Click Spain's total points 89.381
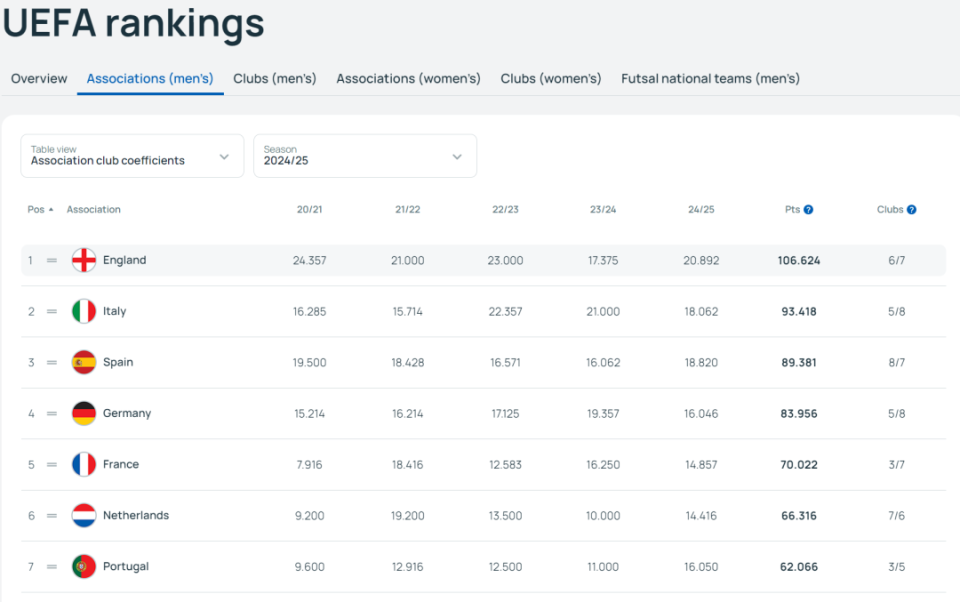960x602 pixels. (799, 363)
